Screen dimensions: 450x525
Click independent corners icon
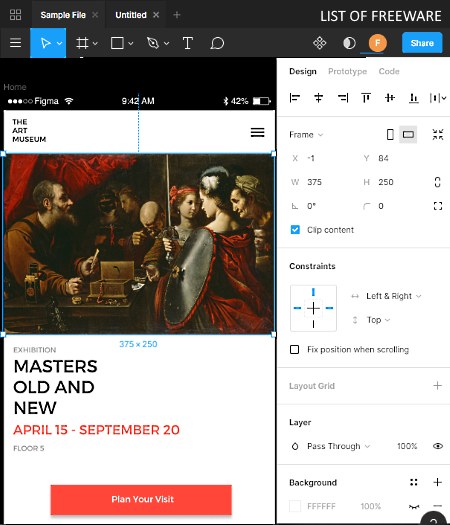point(438,206)
